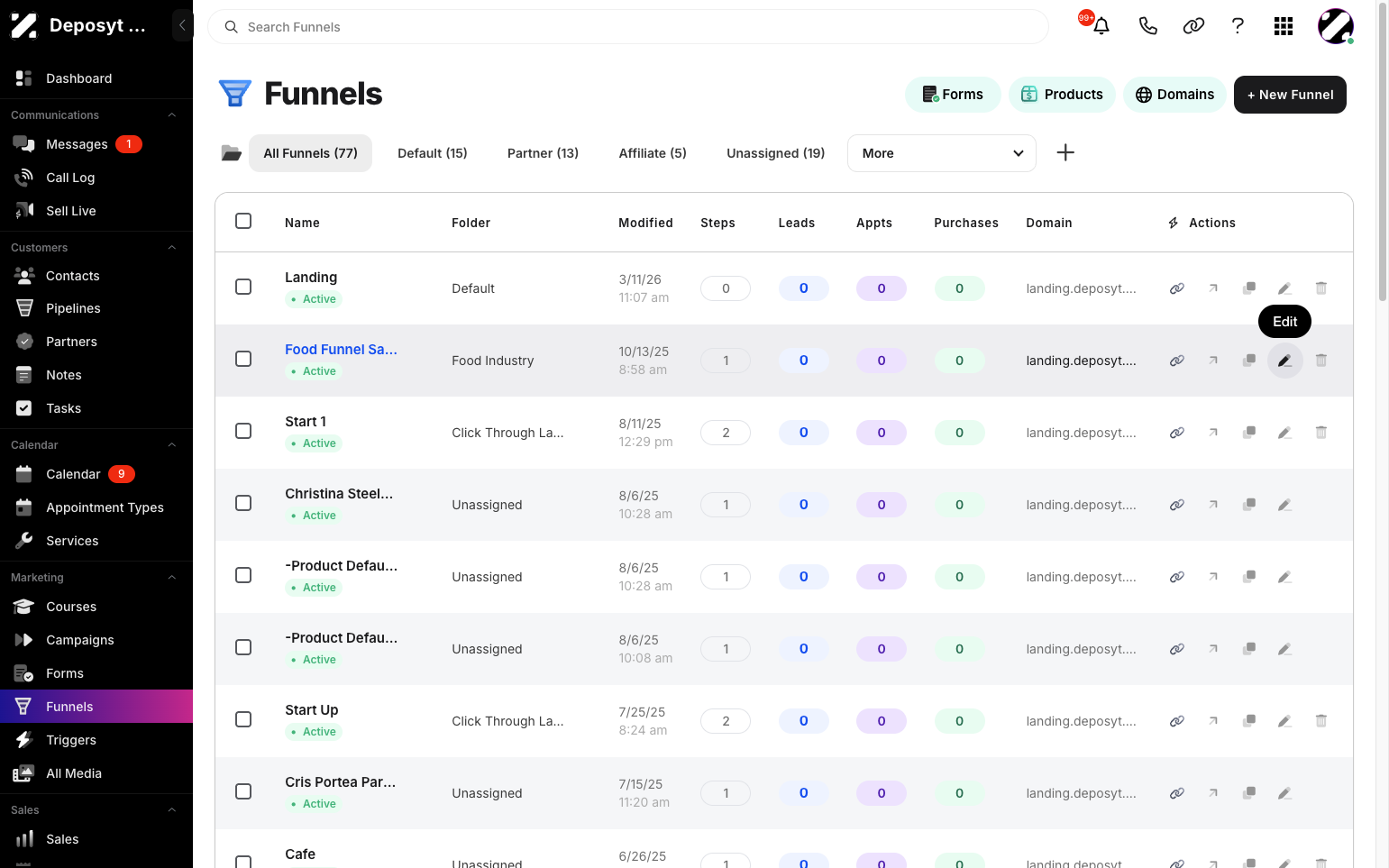This screenshot has height=868, width=1389.
Task: Collapse the Communications sidebar section
Action: [171, 115]
